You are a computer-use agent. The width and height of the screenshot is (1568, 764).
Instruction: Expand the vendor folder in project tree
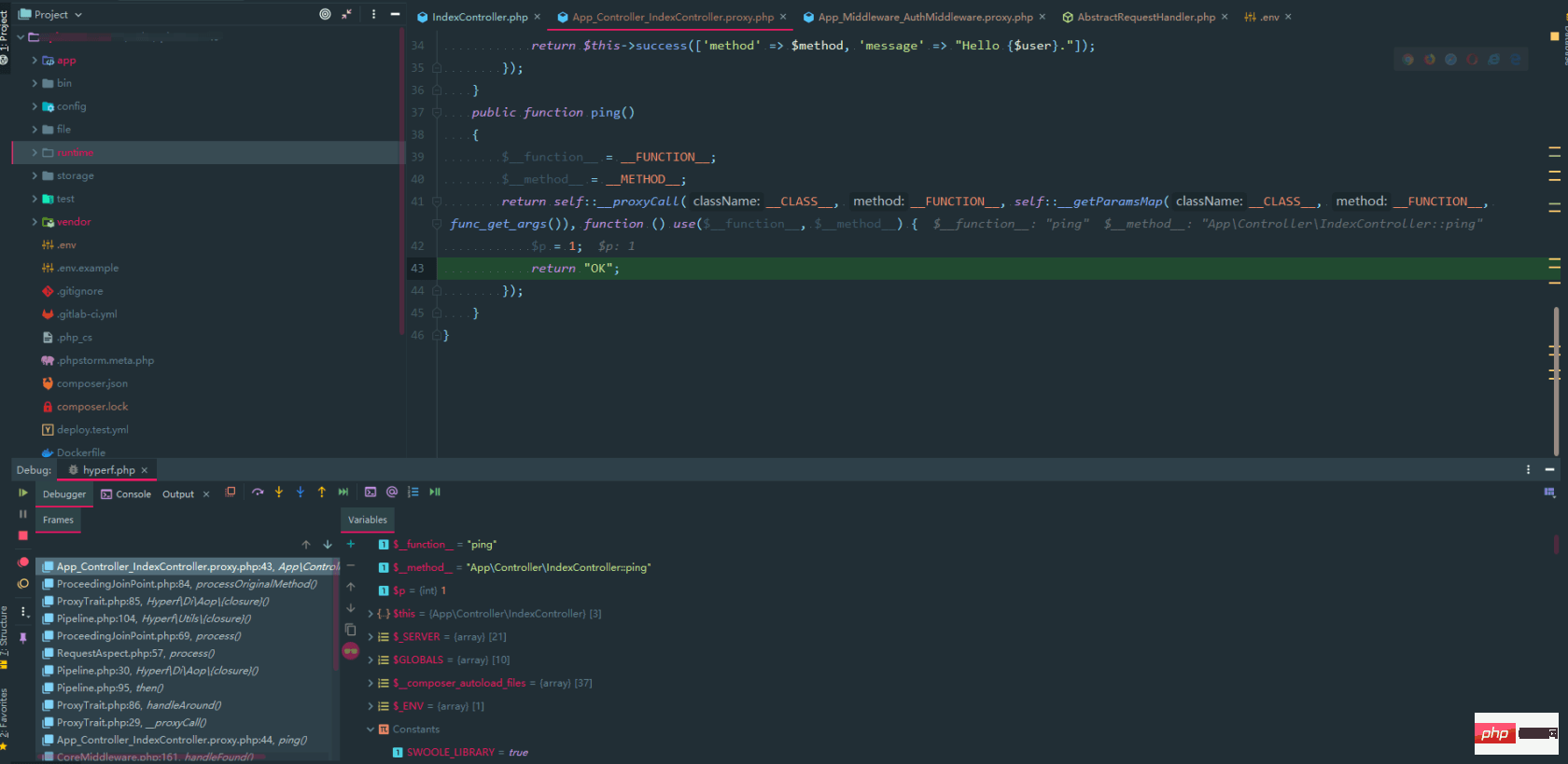pyautogui.click(x=35, y=222)
